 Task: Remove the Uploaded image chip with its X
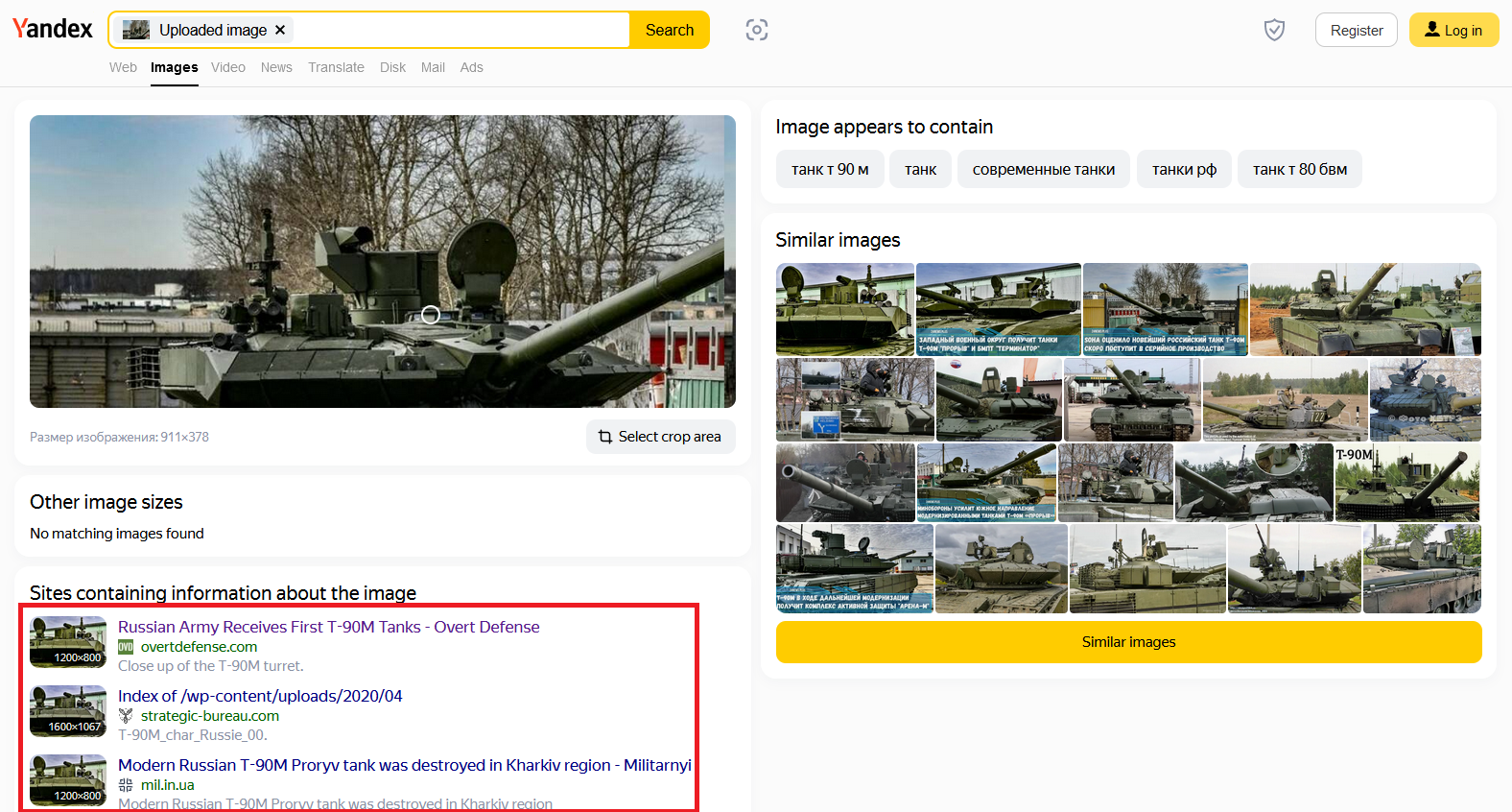(x=280, y=30)
